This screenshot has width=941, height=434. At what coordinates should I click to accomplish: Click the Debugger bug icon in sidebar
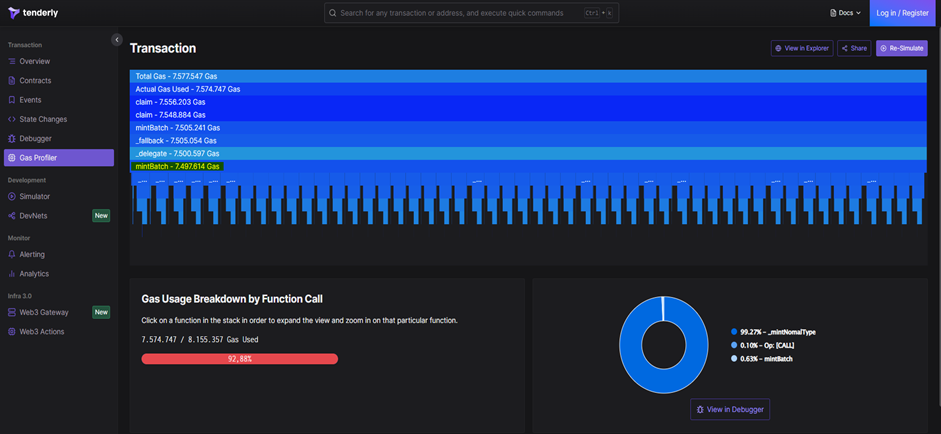(12, 138)
